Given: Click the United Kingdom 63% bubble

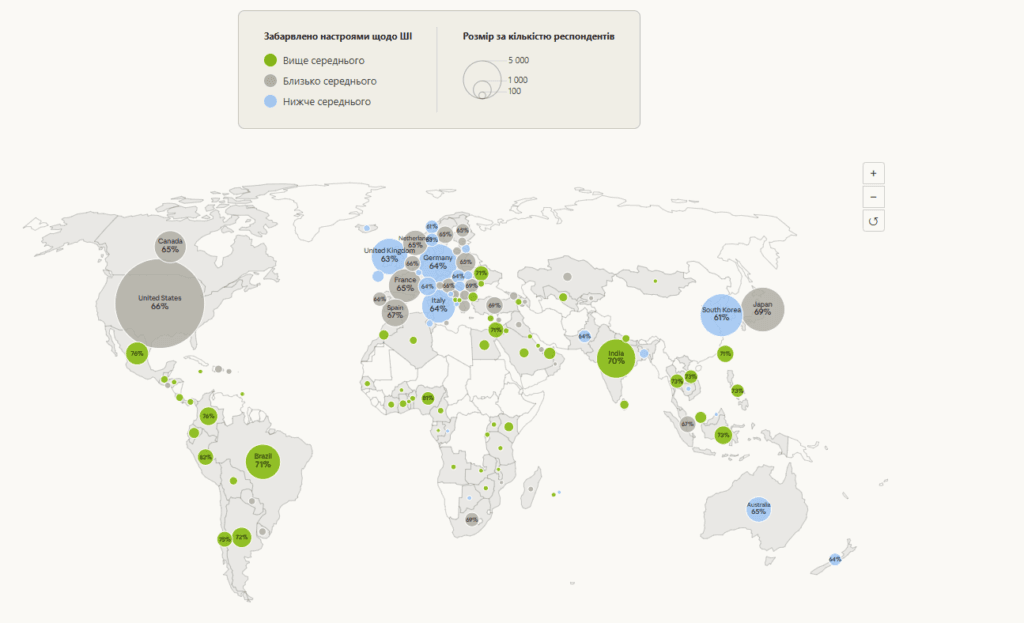Looking at the screenshot, I should 388,255.
